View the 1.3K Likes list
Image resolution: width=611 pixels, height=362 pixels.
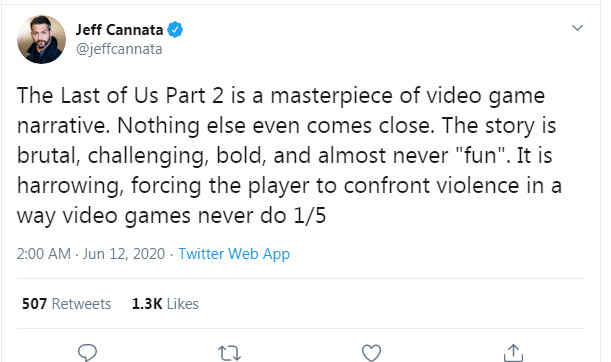tap(165, 304)
